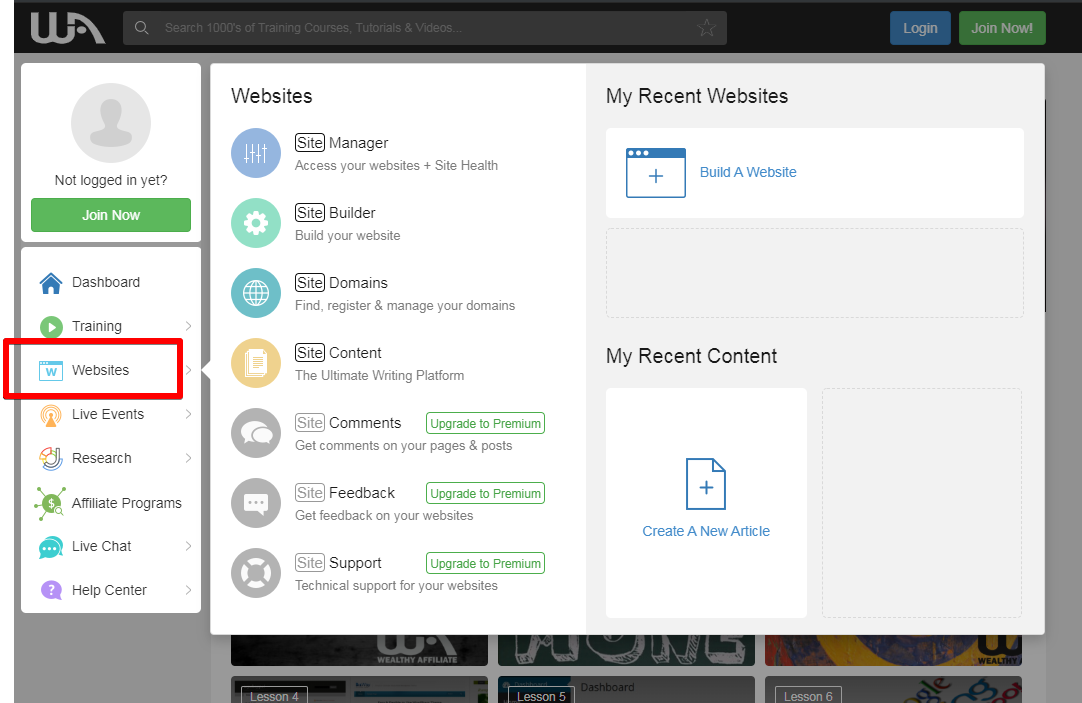Expand the Live Events submenu chevron
The width and height of the screenshot is (1082, 703).
188,414
